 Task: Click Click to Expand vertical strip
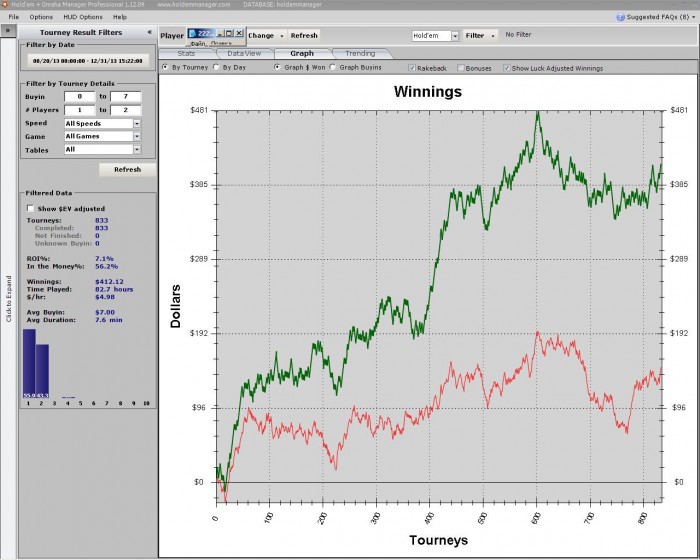click(x=8, y=298)
